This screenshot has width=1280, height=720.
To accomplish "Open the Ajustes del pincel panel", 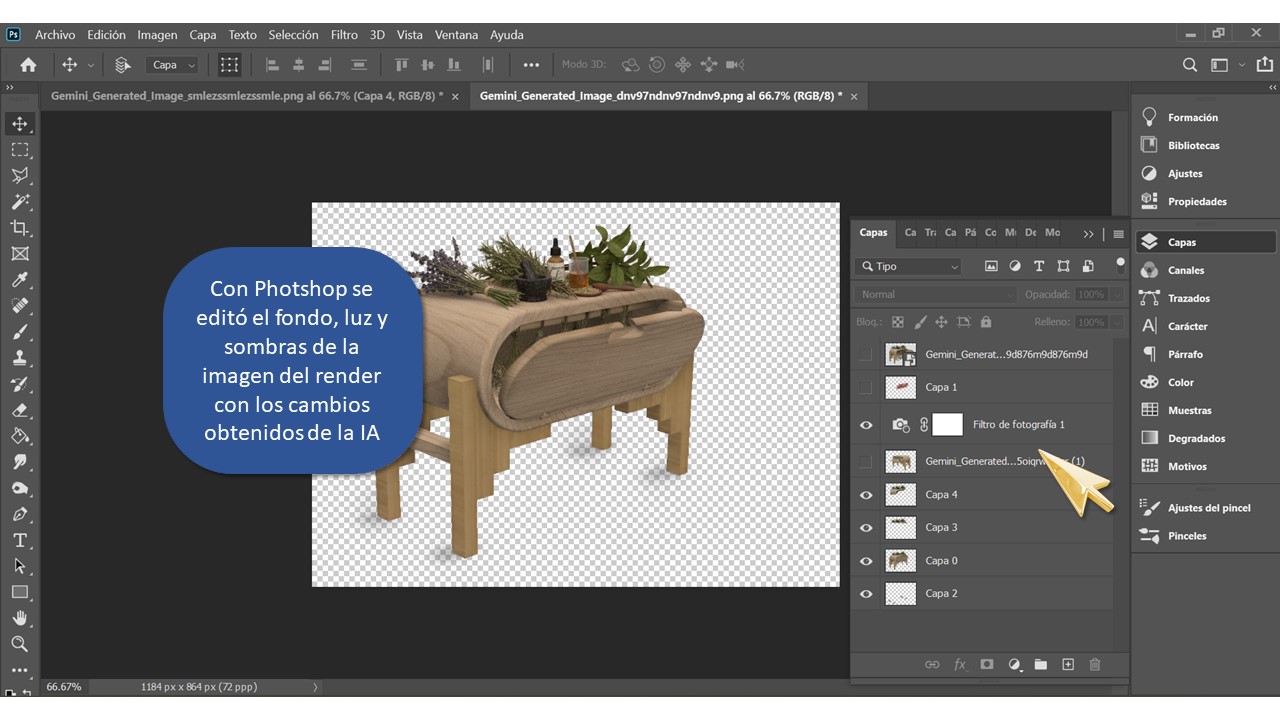I will (1208, 508).
